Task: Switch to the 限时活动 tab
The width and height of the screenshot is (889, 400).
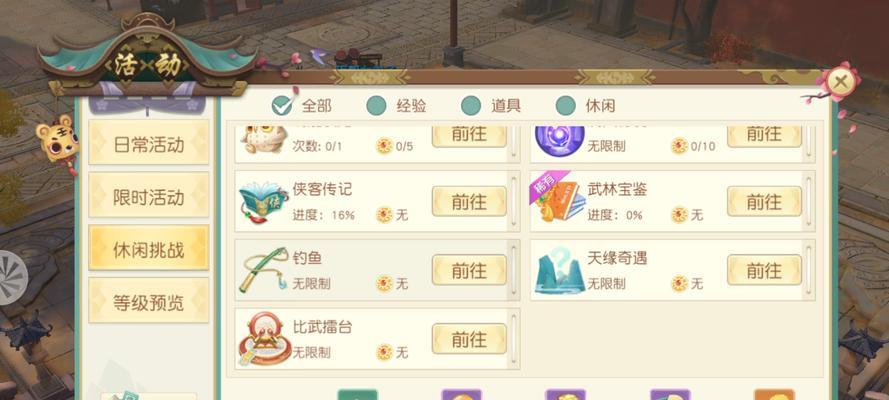Action: point(149,197)
